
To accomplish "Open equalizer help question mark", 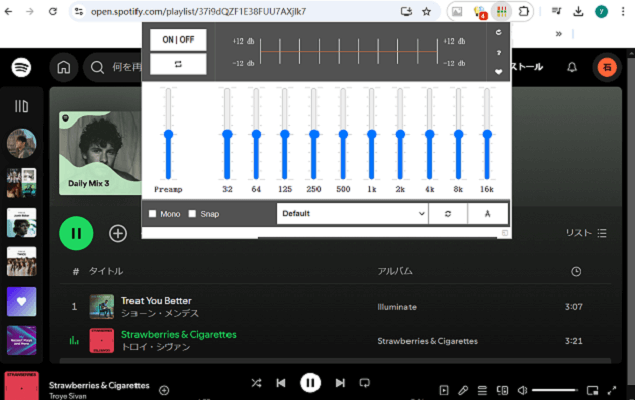I will (x=499, y=53).
